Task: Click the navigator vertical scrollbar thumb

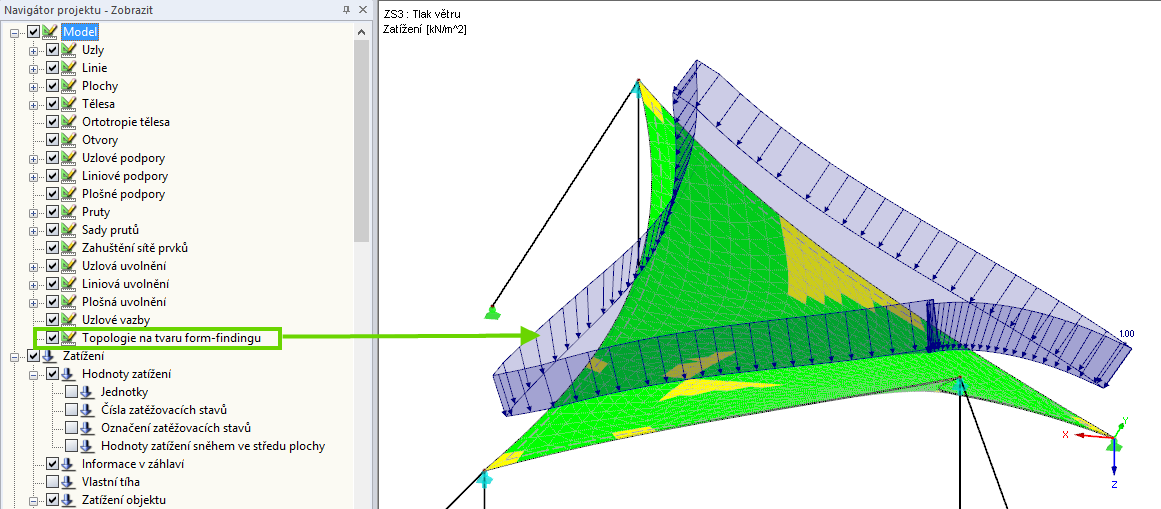Action: point(361,141)
